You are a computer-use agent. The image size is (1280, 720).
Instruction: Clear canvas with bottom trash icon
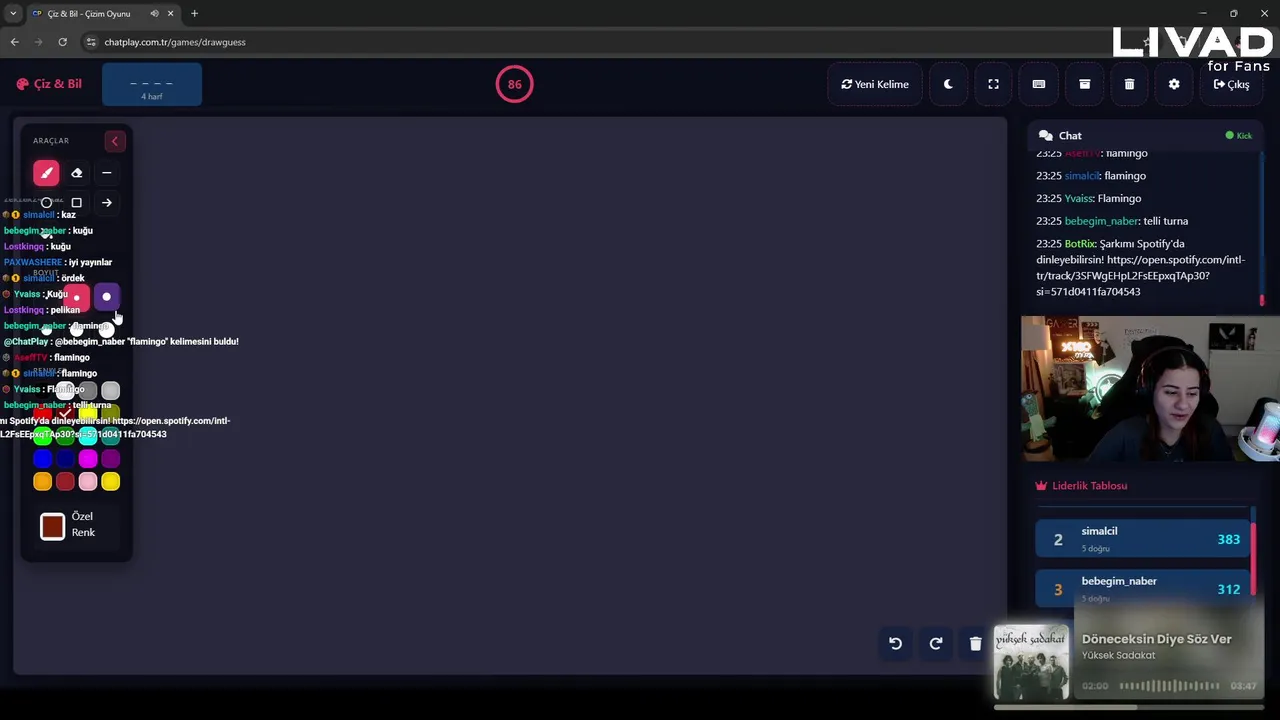(975, 644)
